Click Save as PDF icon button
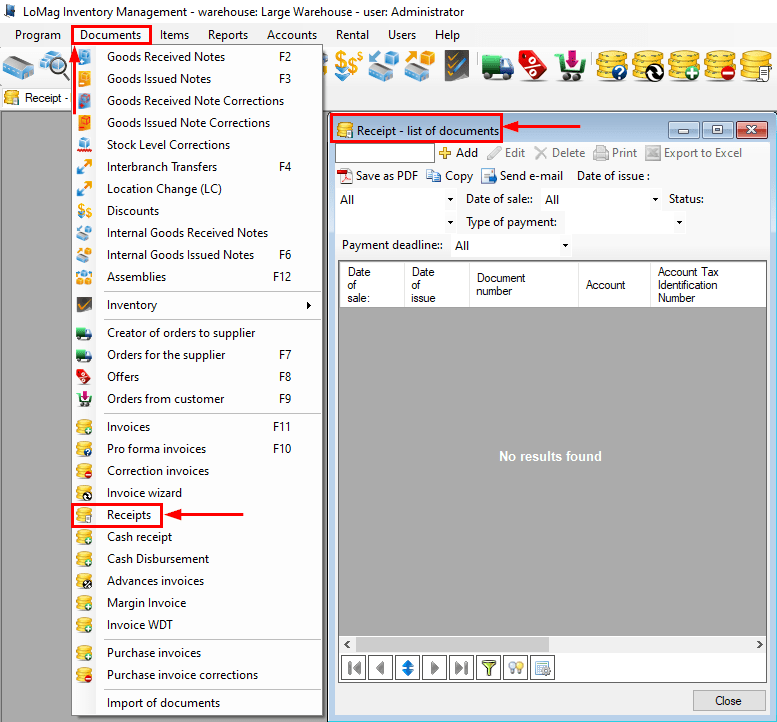The height and width of the screenshot is (722, 777). click(x=377, y=176)
